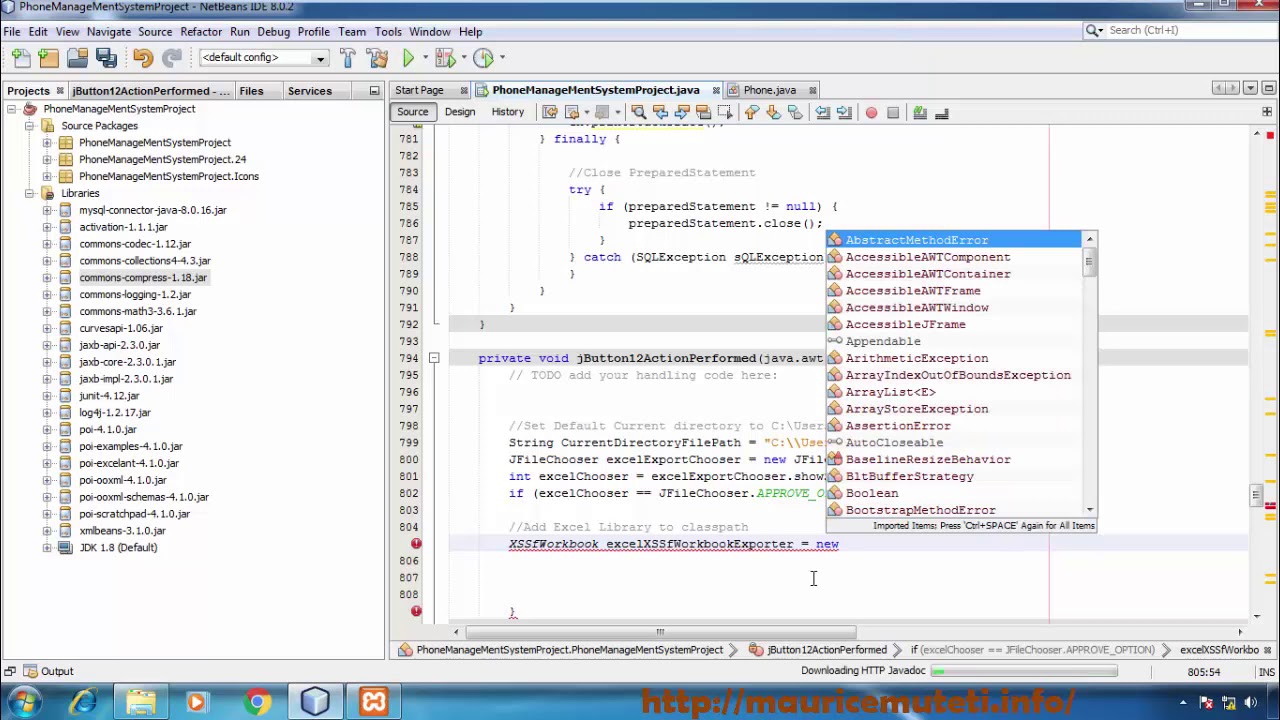The width and height of the screenshot is (1280, 720).
Task: Collapse the Source Packages node
Action: pyautogui.click(x=30, y=126)
